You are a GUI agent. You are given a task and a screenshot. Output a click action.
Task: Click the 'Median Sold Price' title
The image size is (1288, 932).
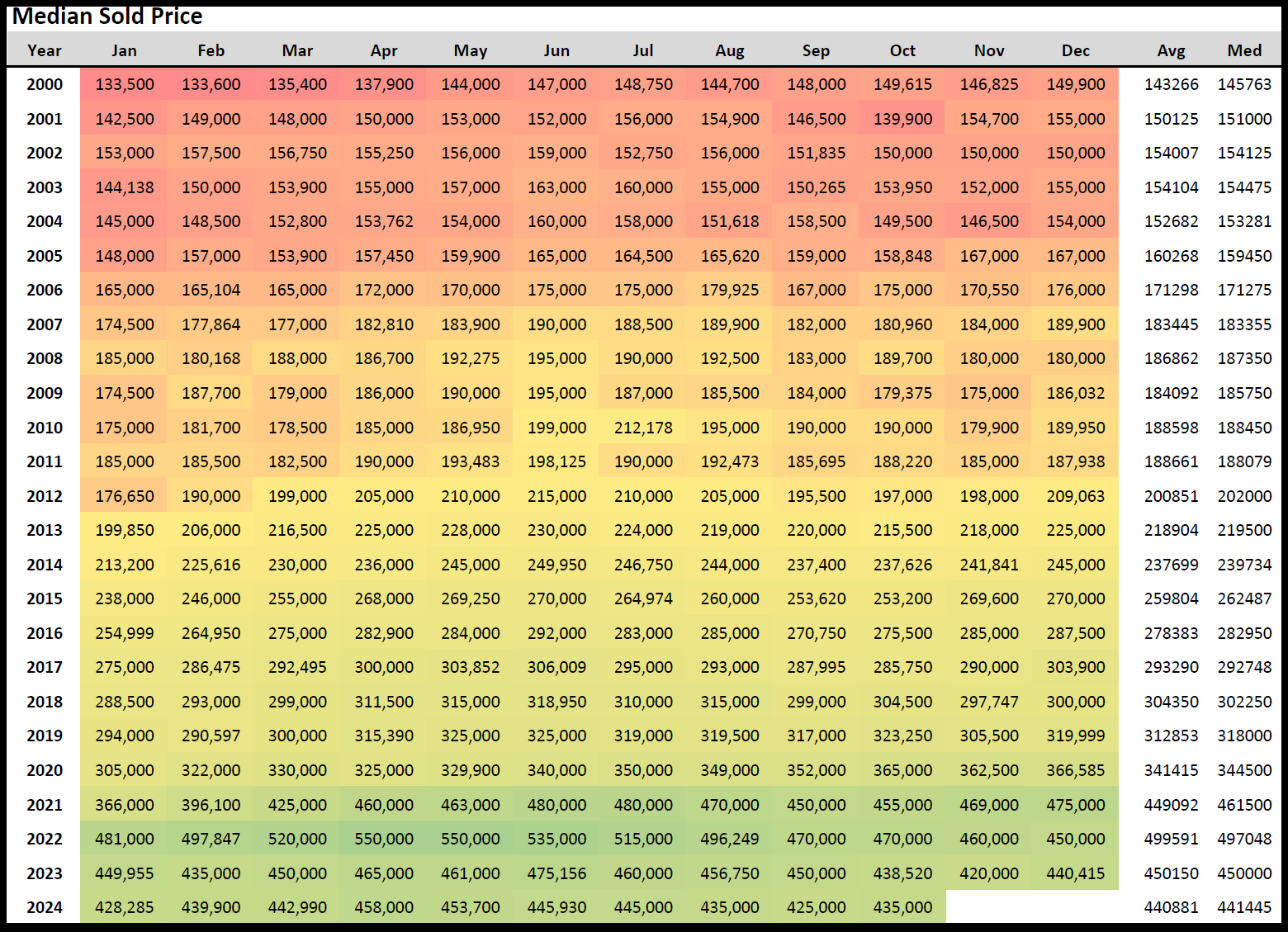107,17
